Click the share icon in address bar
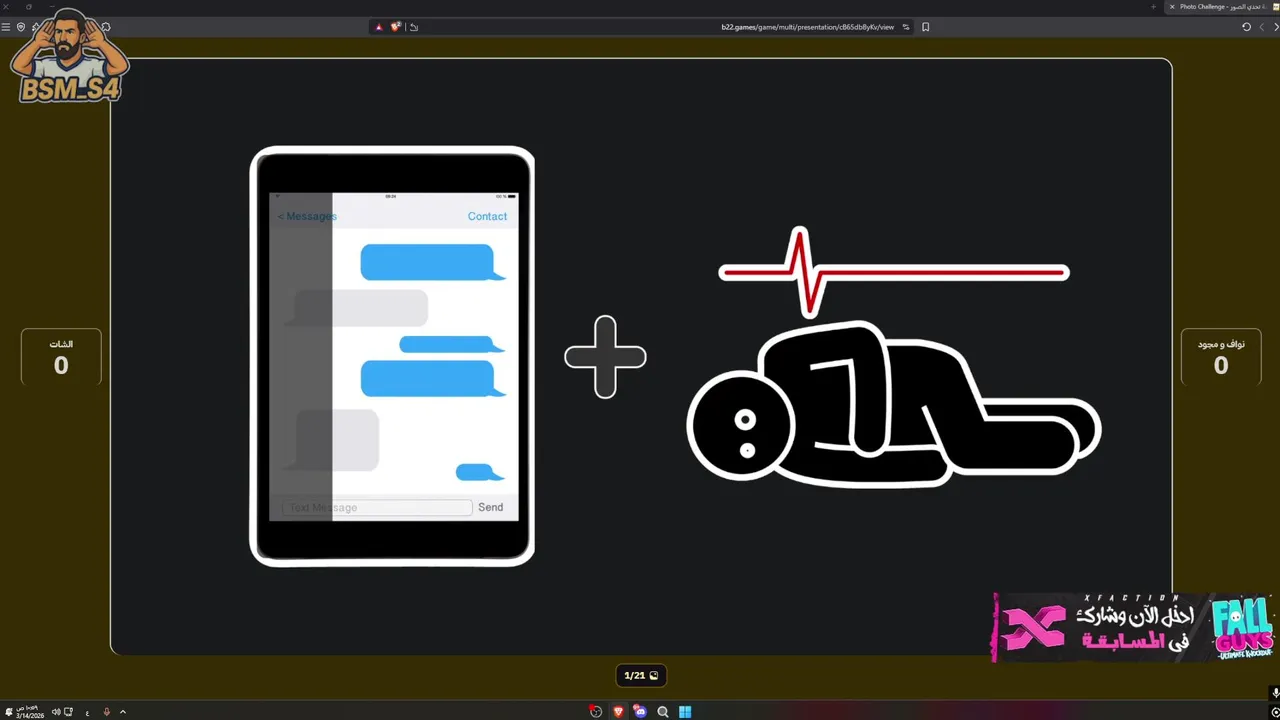Screen dimensions: 1280x720 tap(414, 27)
